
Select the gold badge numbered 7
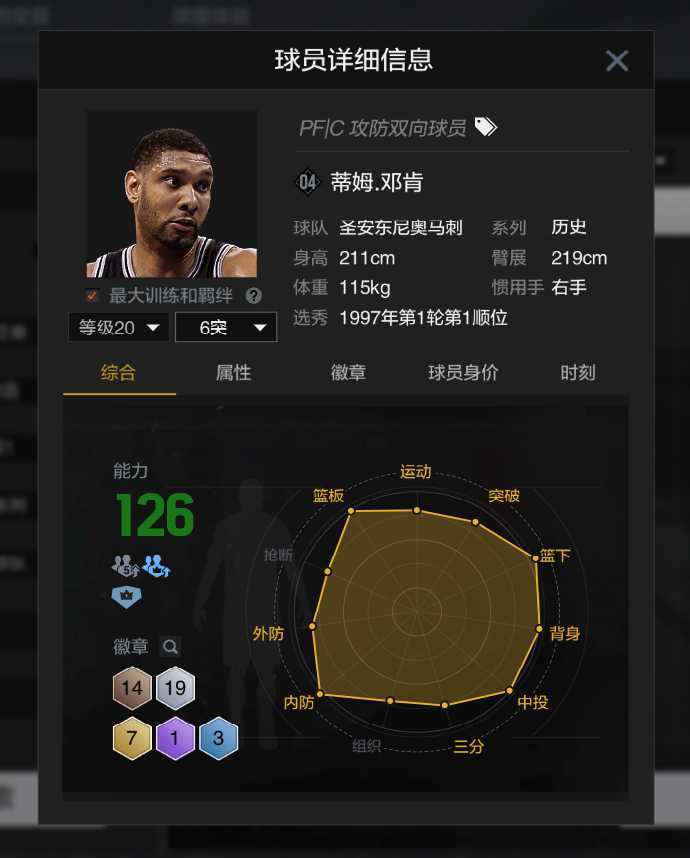click(x=132, y=738)
